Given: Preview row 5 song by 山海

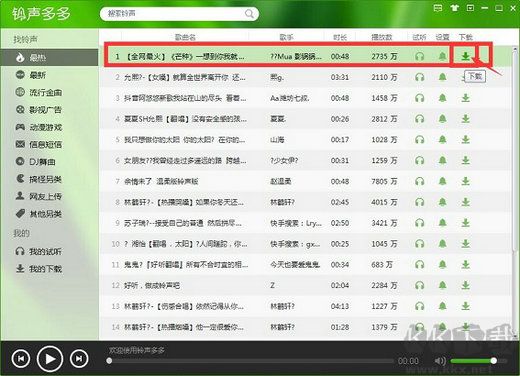Looking at the screenshot, I should click(x=420, y=140).
